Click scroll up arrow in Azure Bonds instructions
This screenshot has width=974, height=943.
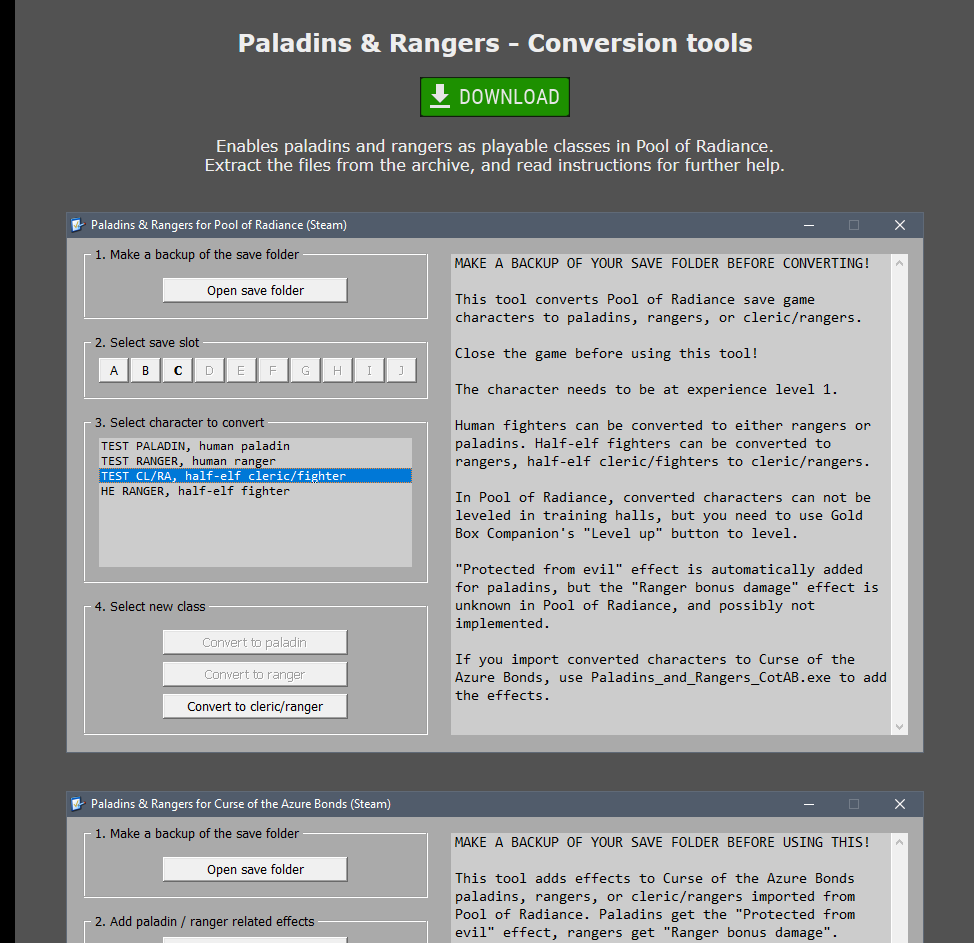(899, 842)
